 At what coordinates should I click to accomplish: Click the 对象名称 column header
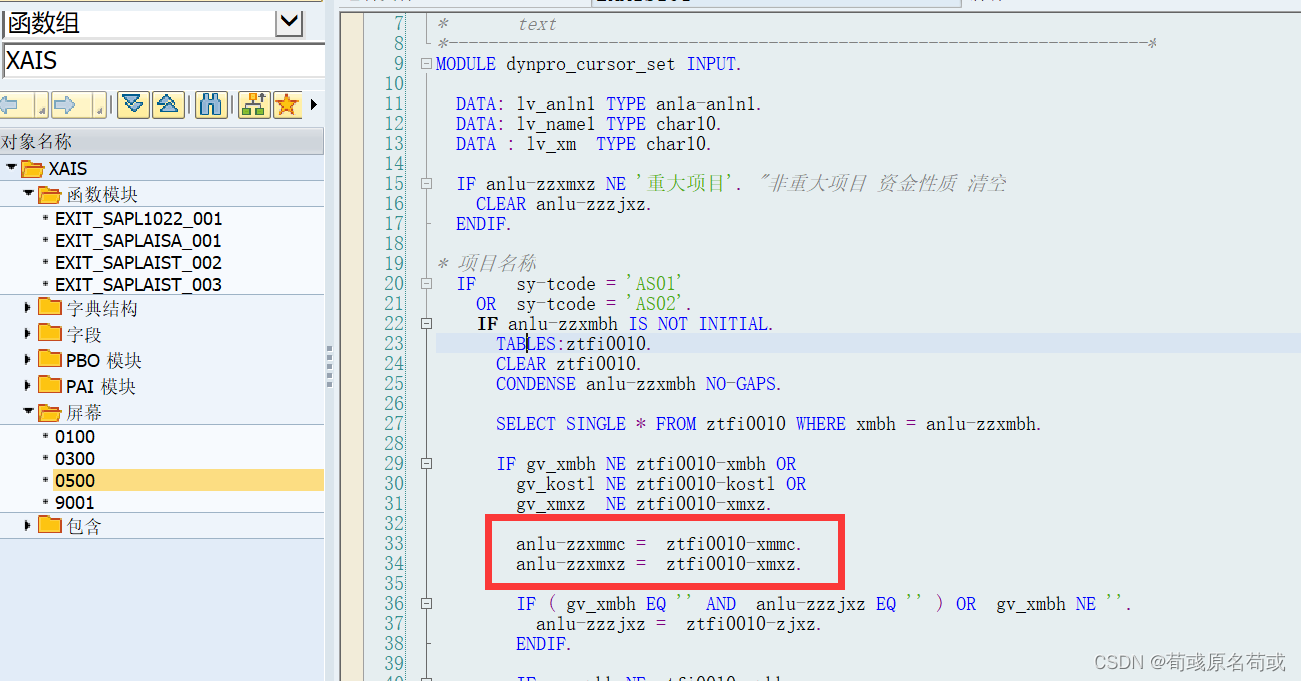point(162,141)
